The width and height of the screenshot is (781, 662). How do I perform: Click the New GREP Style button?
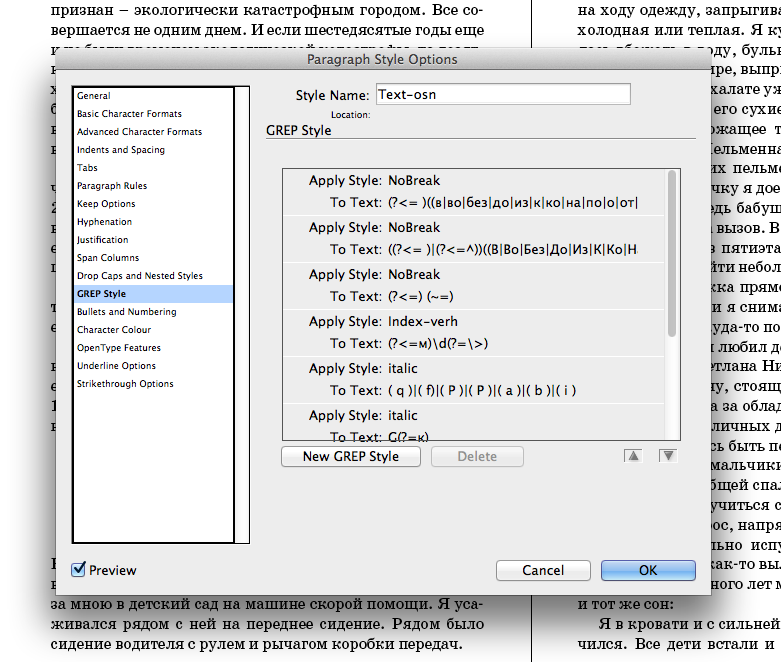click(350, 457)
